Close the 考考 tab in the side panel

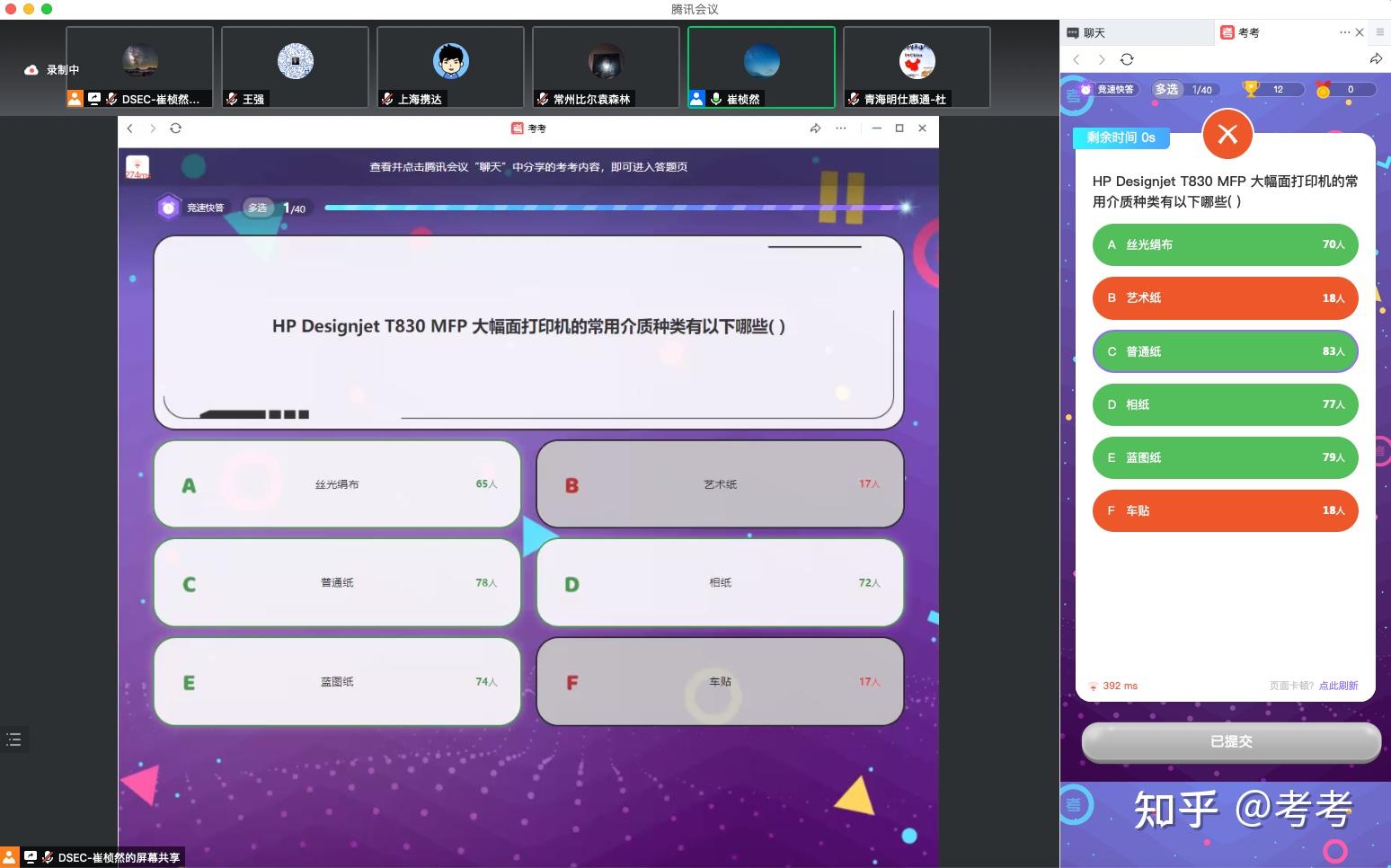click(x=1360, y=32)
